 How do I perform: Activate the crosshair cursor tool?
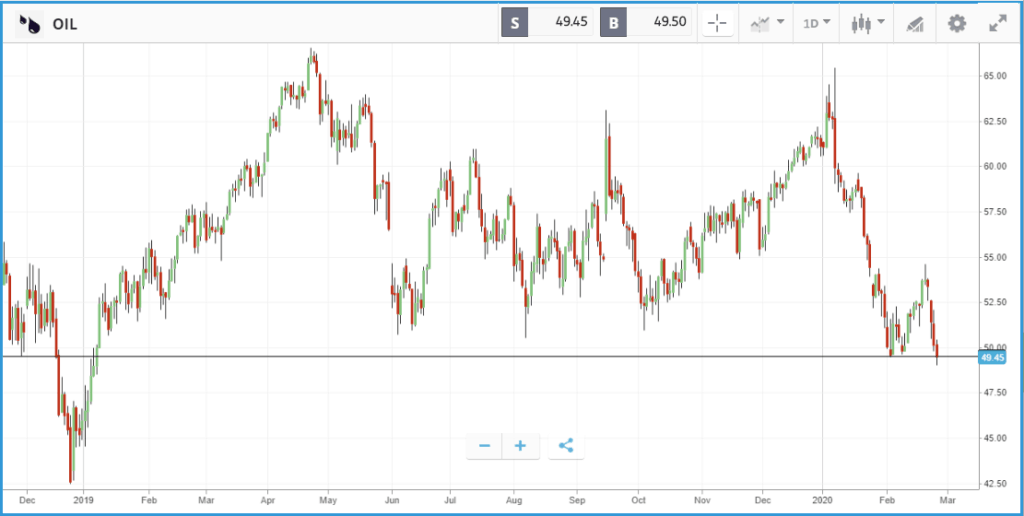point(717,24)
